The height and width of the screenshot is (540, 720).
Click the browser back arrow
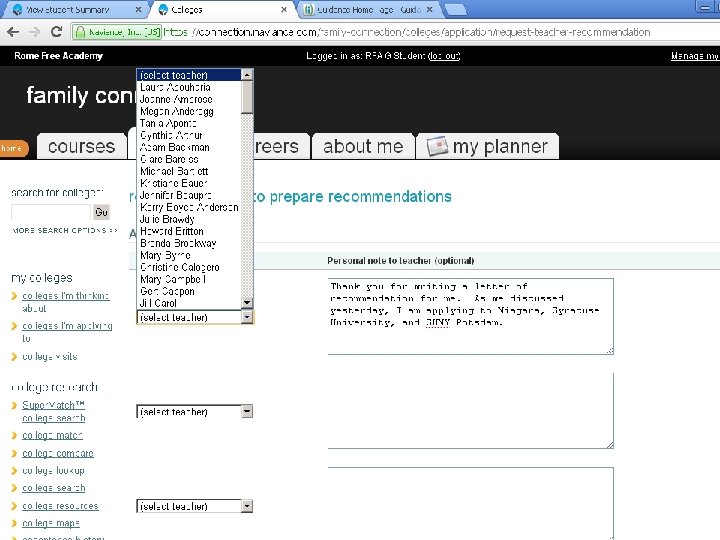(x=13, y=32)
